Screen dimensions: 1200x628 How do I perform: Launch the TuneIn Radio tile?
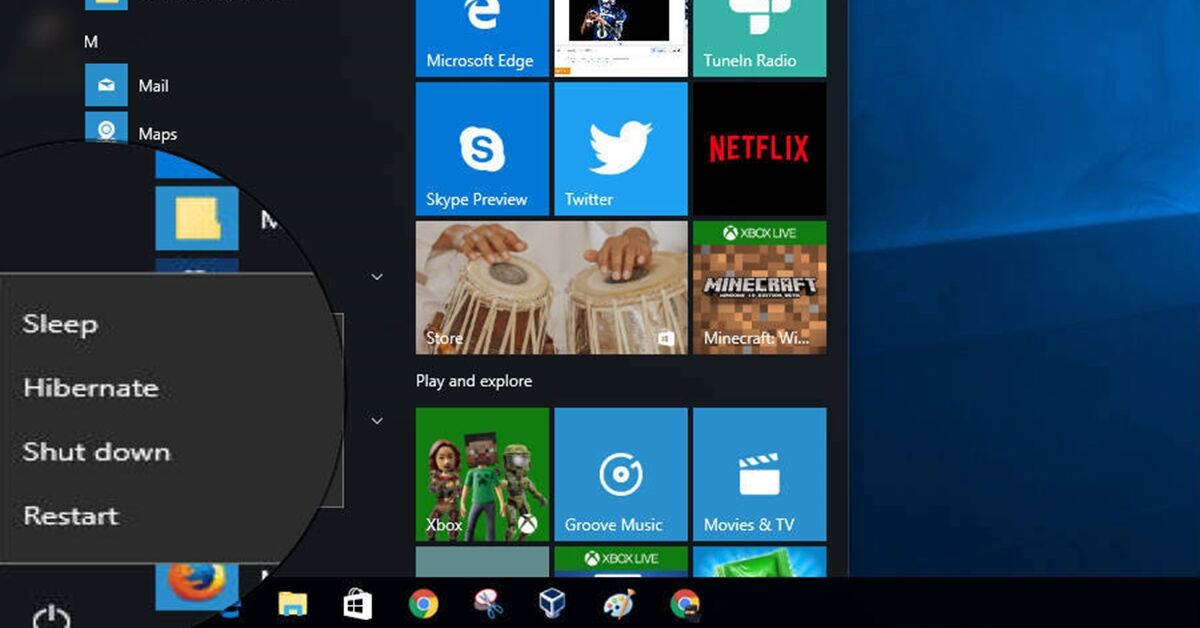(760, 38)
